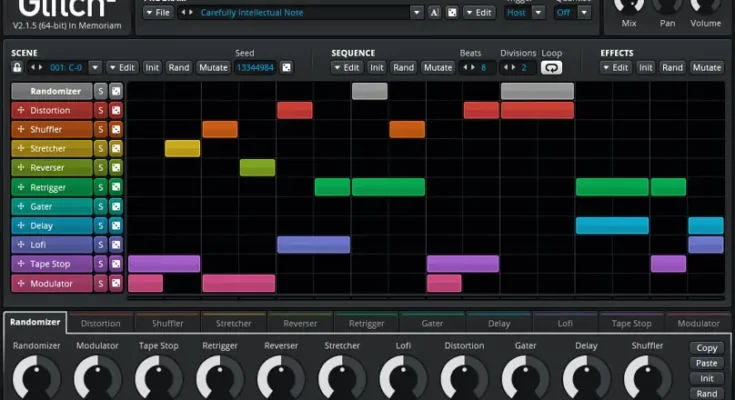The height and width of the screenshot is (400, 735).
Task: Click the Scene Mutate button
Action: click(x=213, y=68)
